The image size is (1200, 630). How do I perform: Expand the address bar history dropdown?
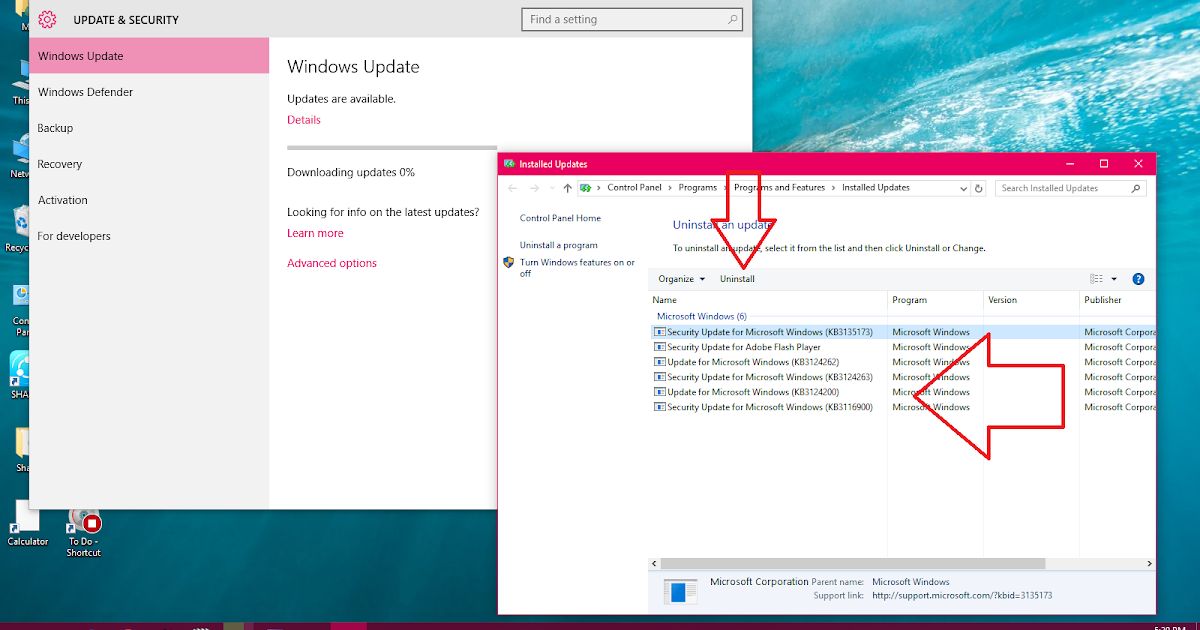tap(964, 188)
